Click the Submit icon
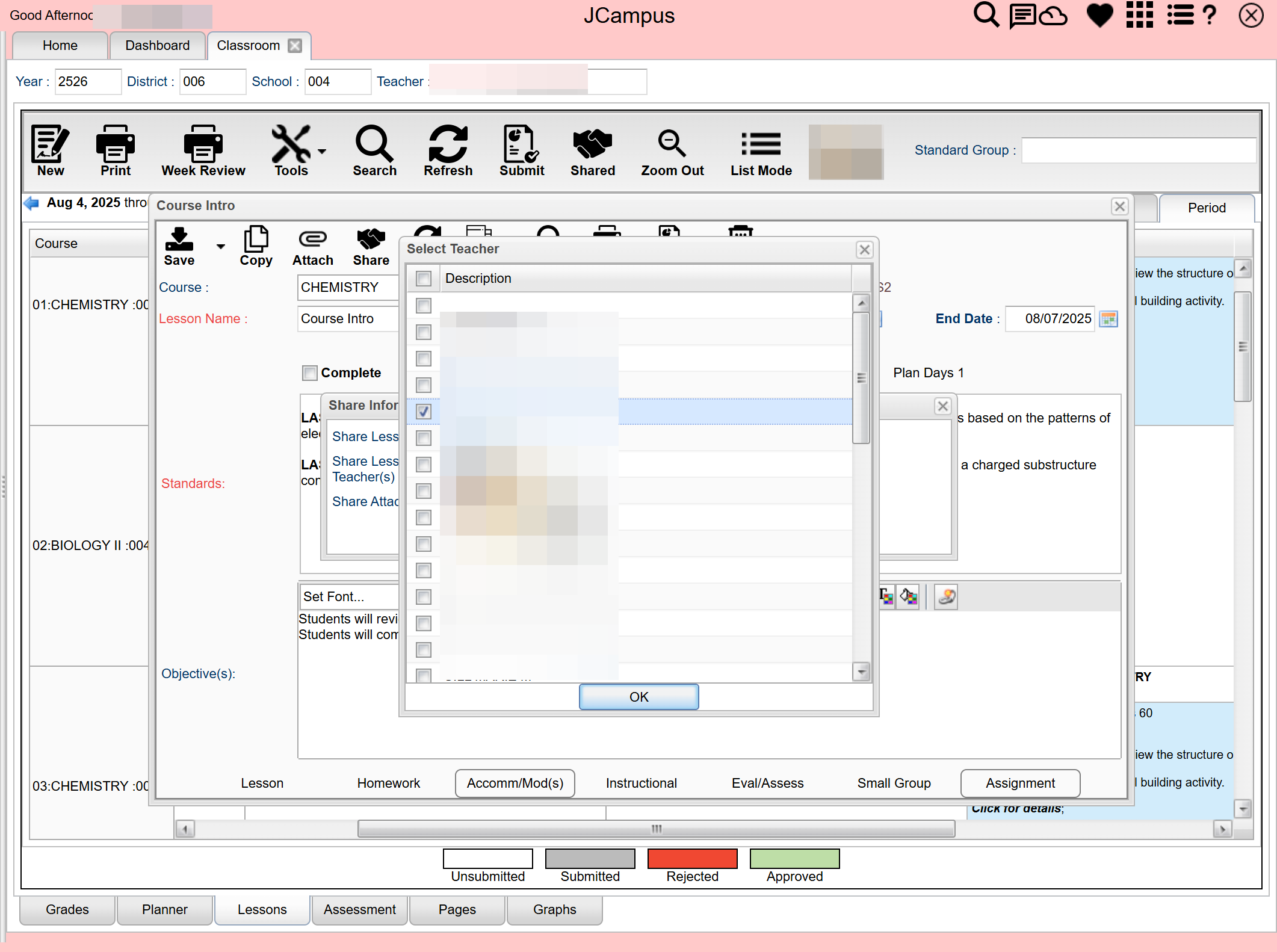This screenshot has width=1277, height=952. click(521, 144)
